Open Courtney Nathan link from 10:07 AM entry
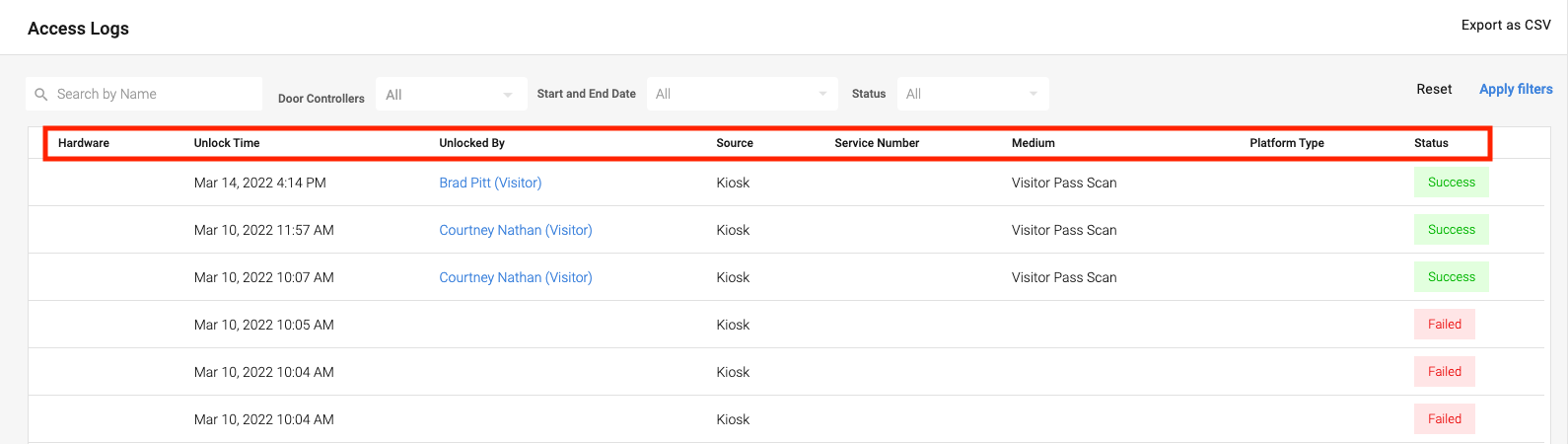 [x=516, y=277]
